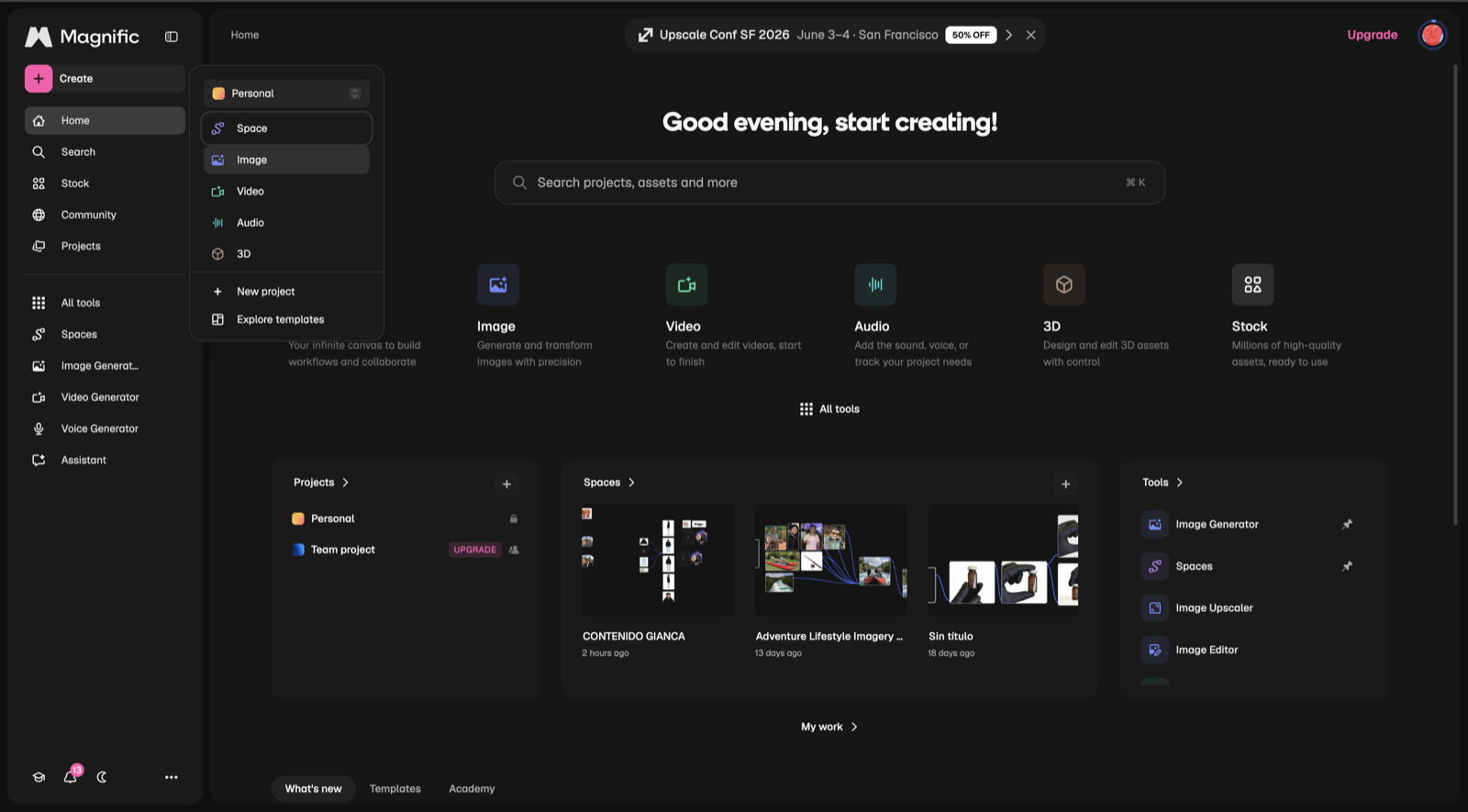Viewport: 1468px width, 812px height.
Task: Click the academy graduation cap icon
Action: 39,777
